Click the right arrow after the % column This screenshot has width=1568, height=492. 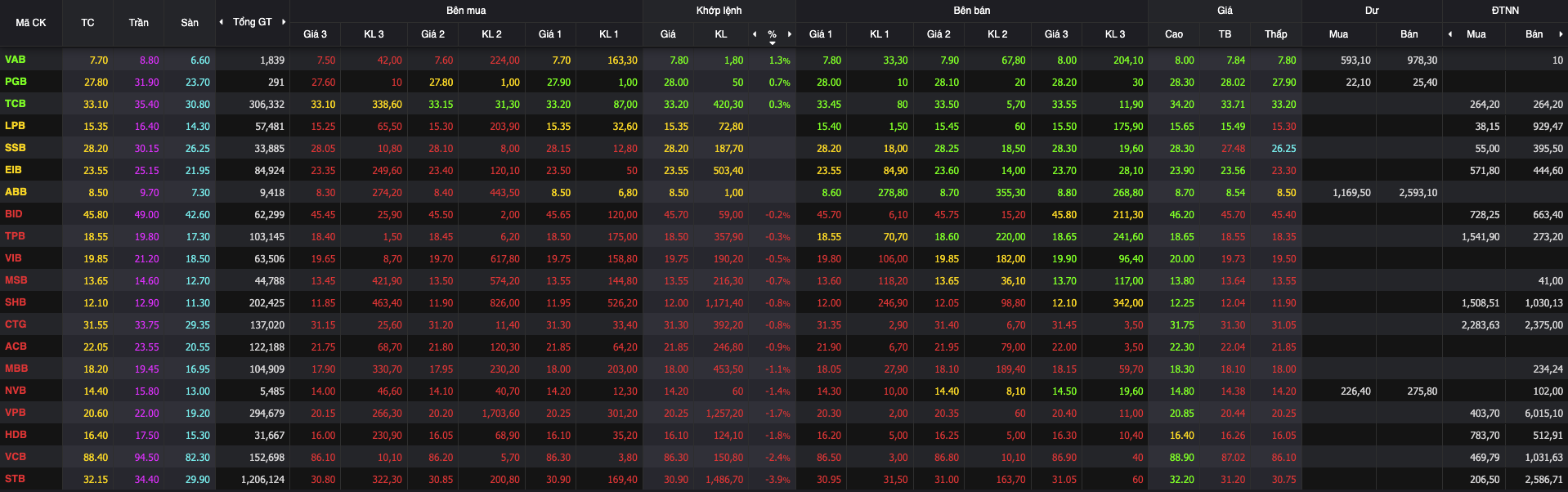[790, 34]
